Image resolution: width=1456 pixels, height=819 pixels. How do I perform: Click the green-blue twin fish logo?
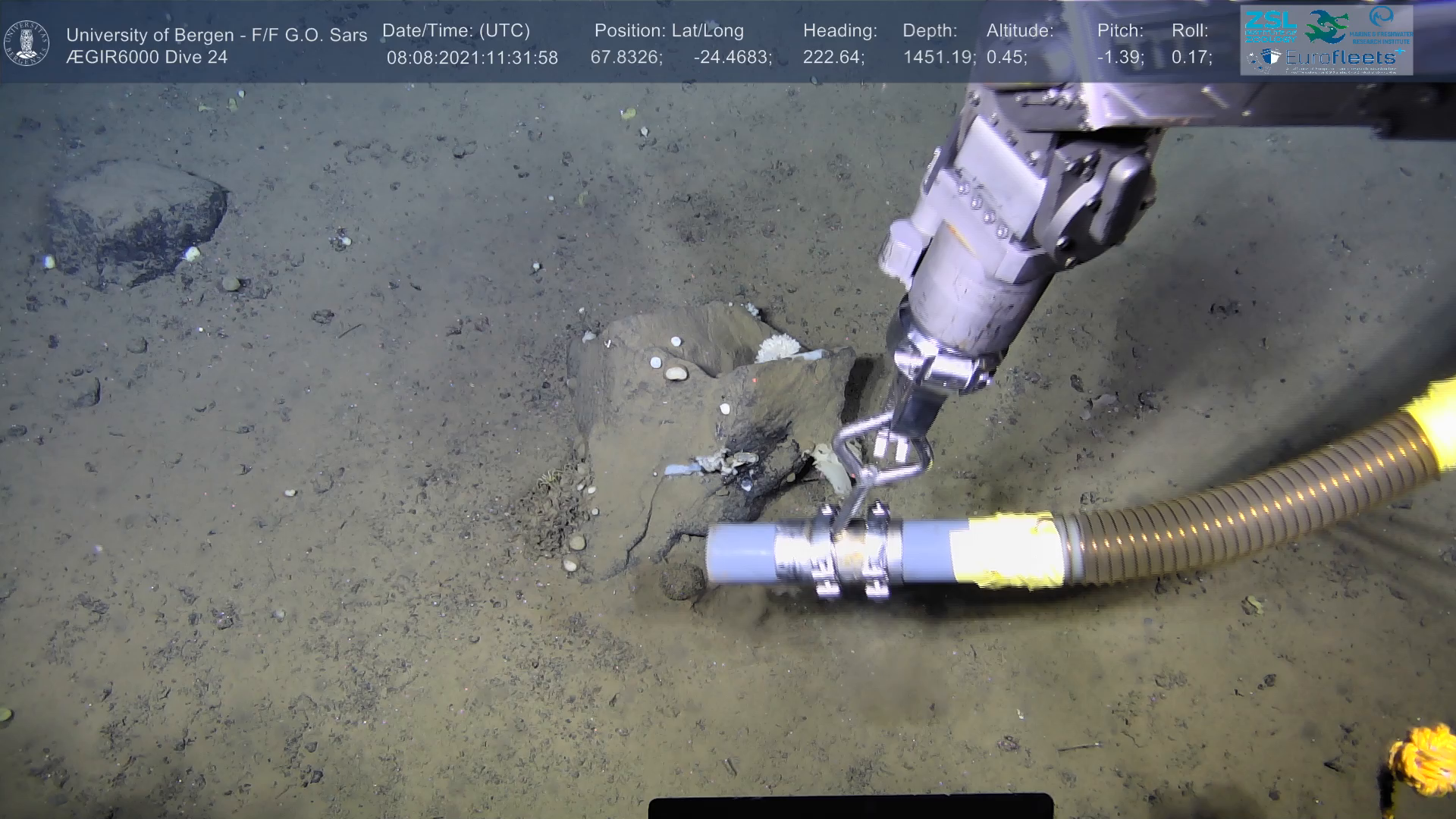(x=1327, y=27)
